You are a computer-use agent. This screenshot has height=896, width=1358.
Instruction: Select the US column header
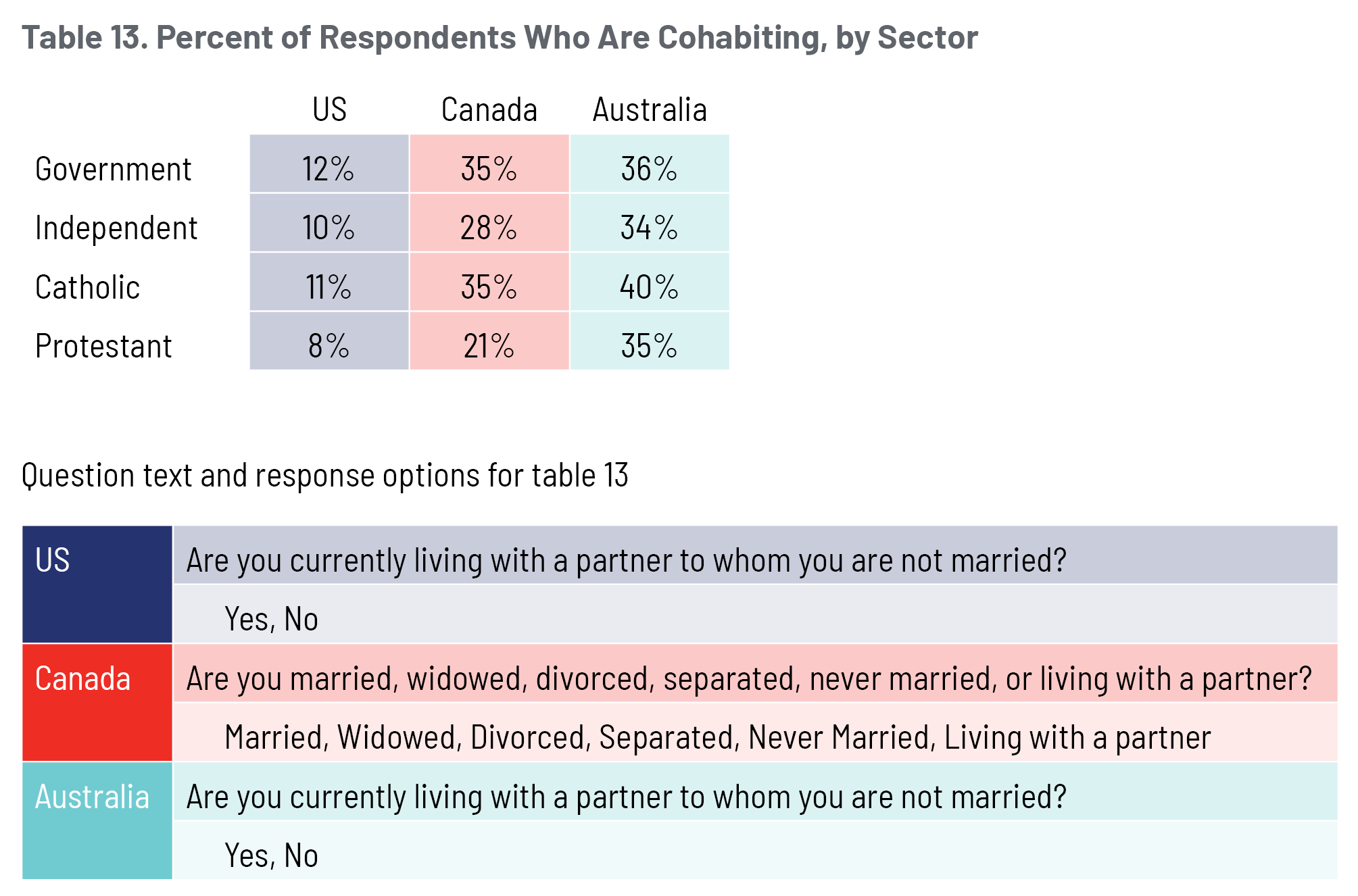coord(329,109)
